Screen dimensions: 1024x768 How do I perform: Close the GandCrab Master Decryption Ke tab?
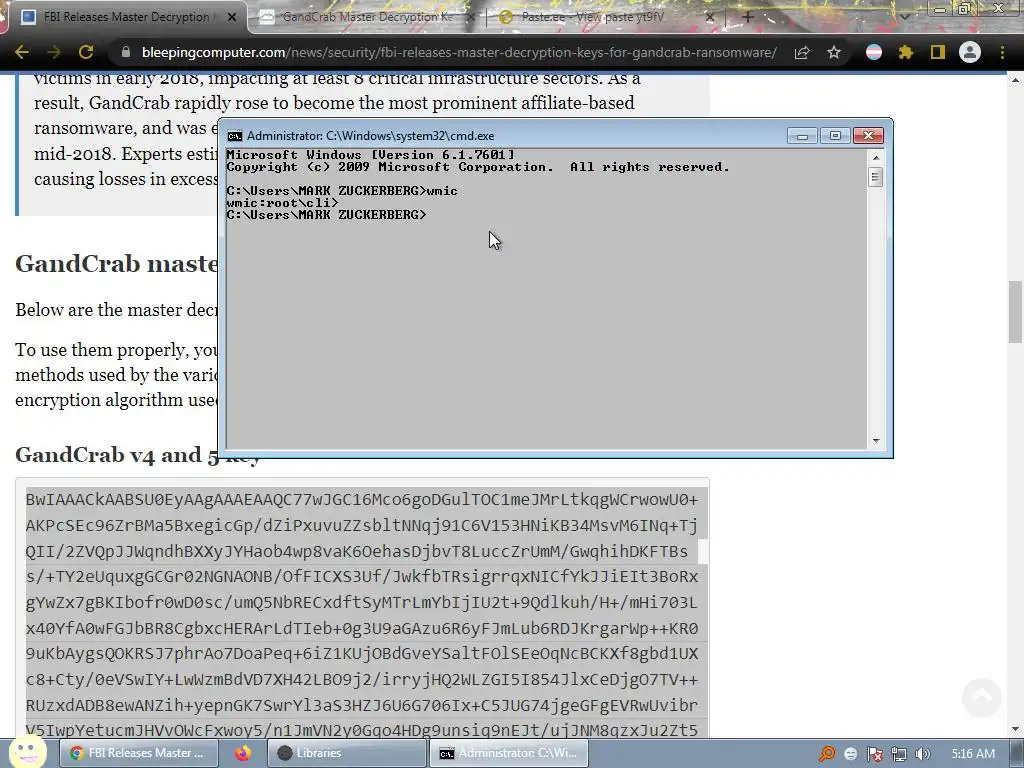click(x=471, y=18)
